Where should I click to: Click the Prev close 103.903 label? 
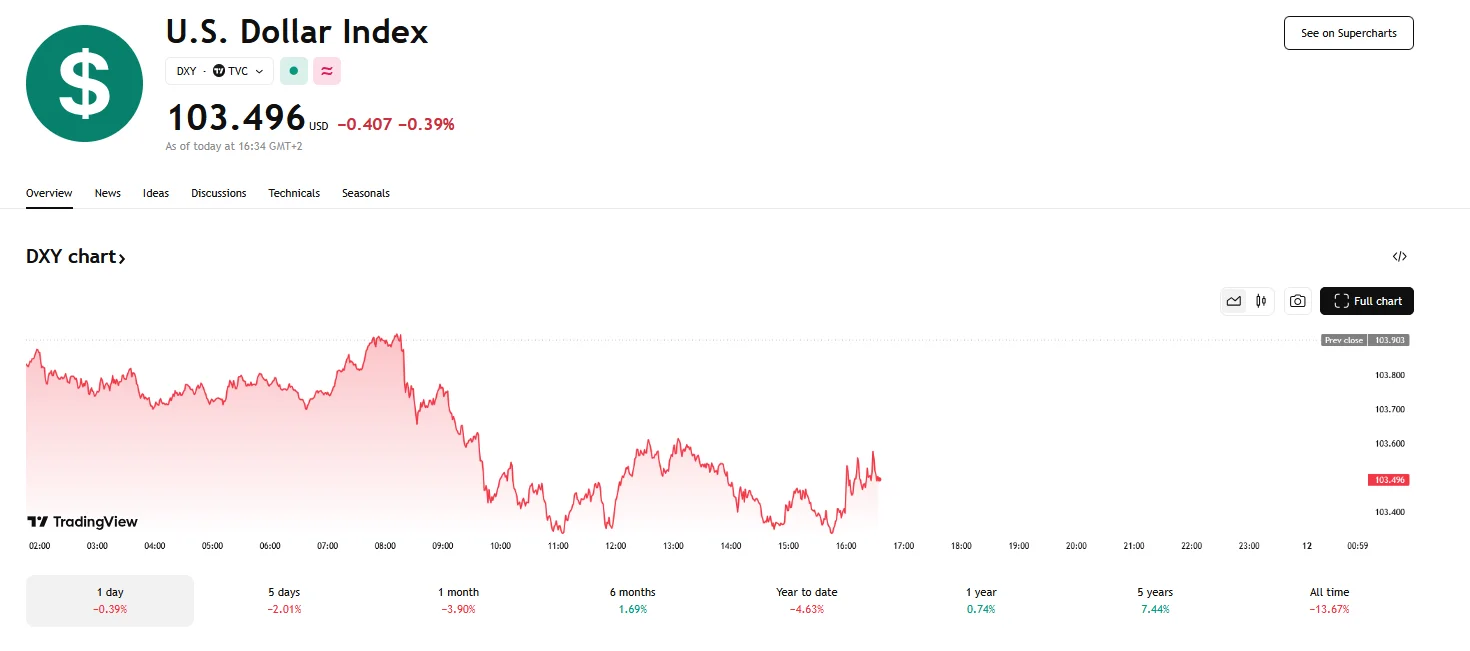coord(1365,340)
